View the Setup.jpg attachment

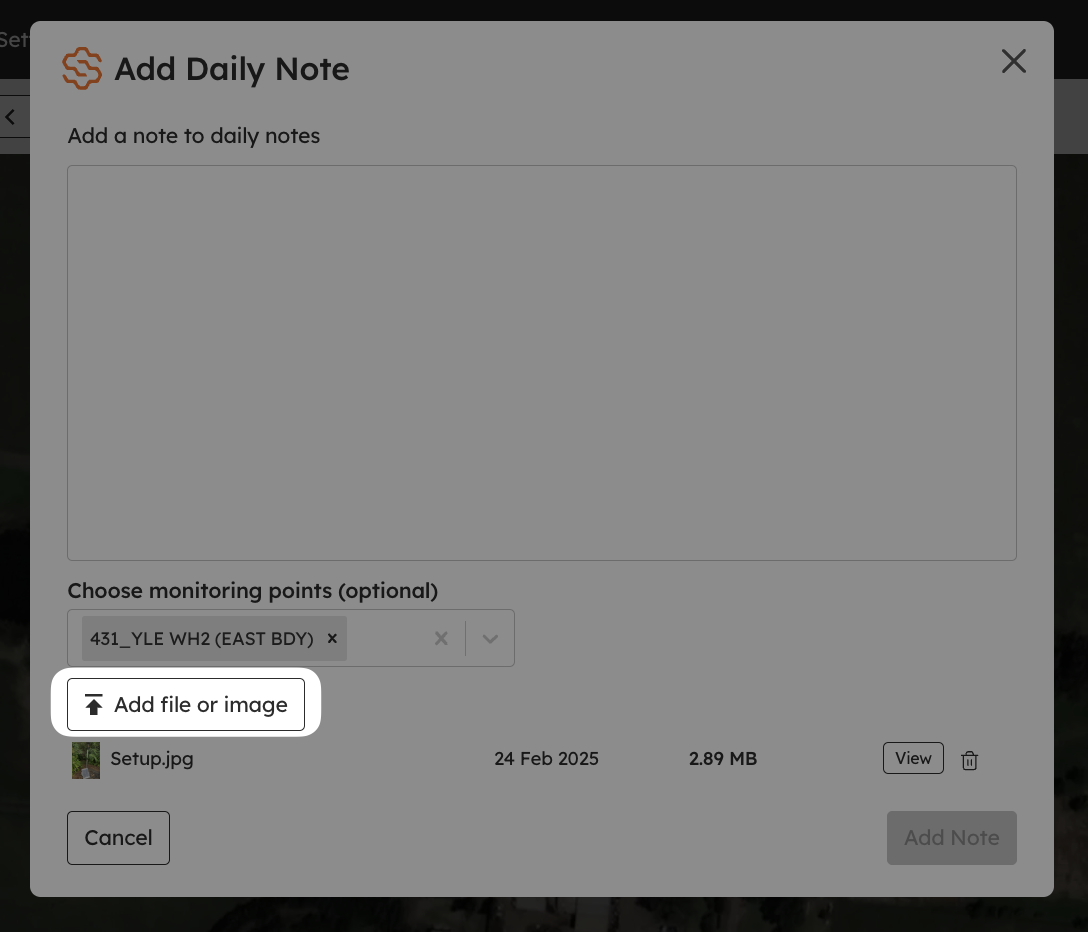913,758
